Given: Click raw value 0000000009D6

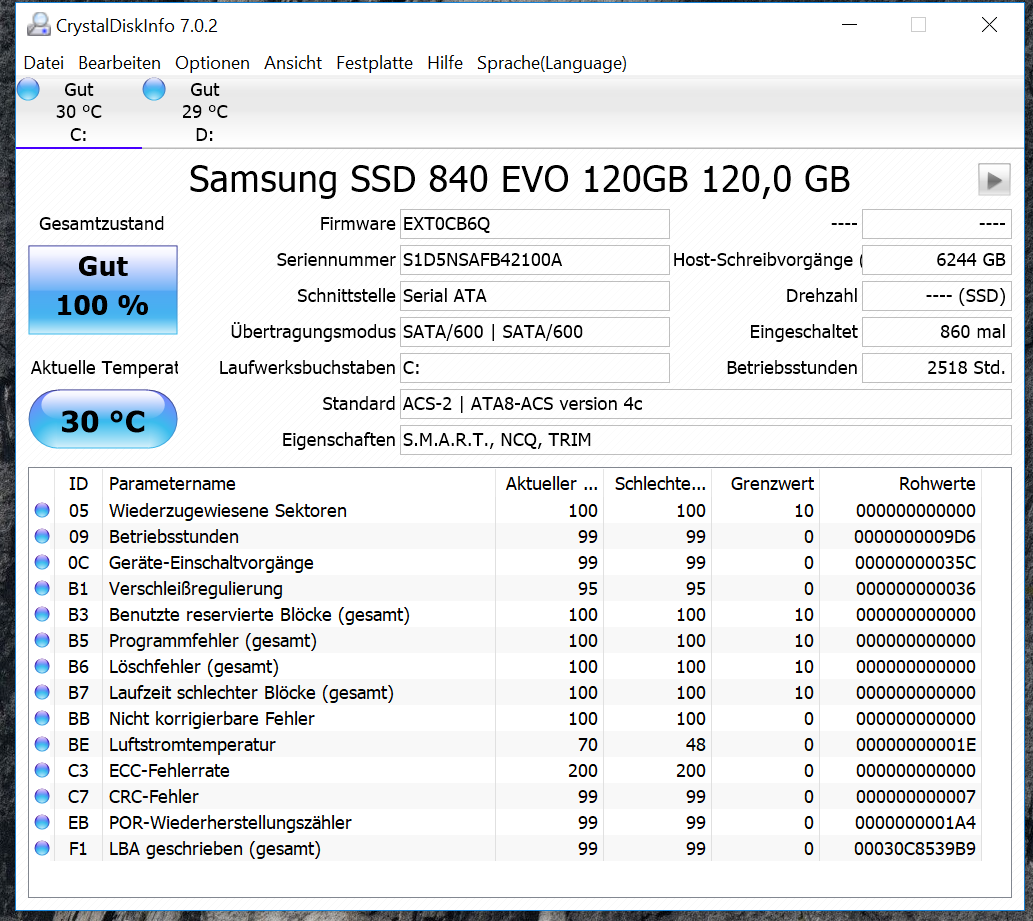Looking at the screenshot, I should point(914,537).
